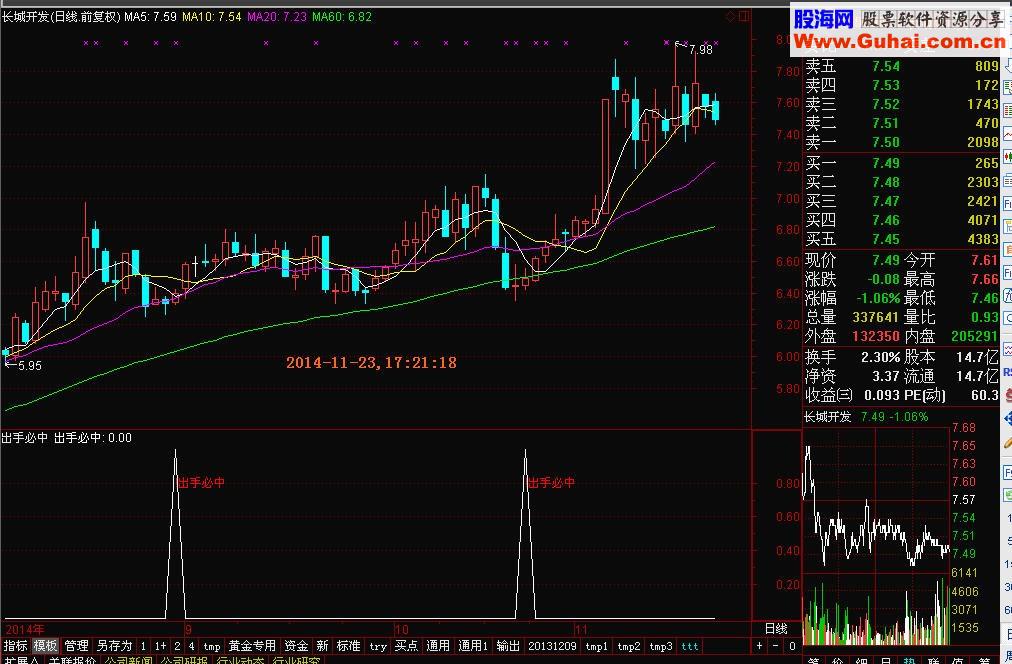Click the MA5: 7.59 legend label
This screenshot has width=1012, height=664.
[150, 17]
